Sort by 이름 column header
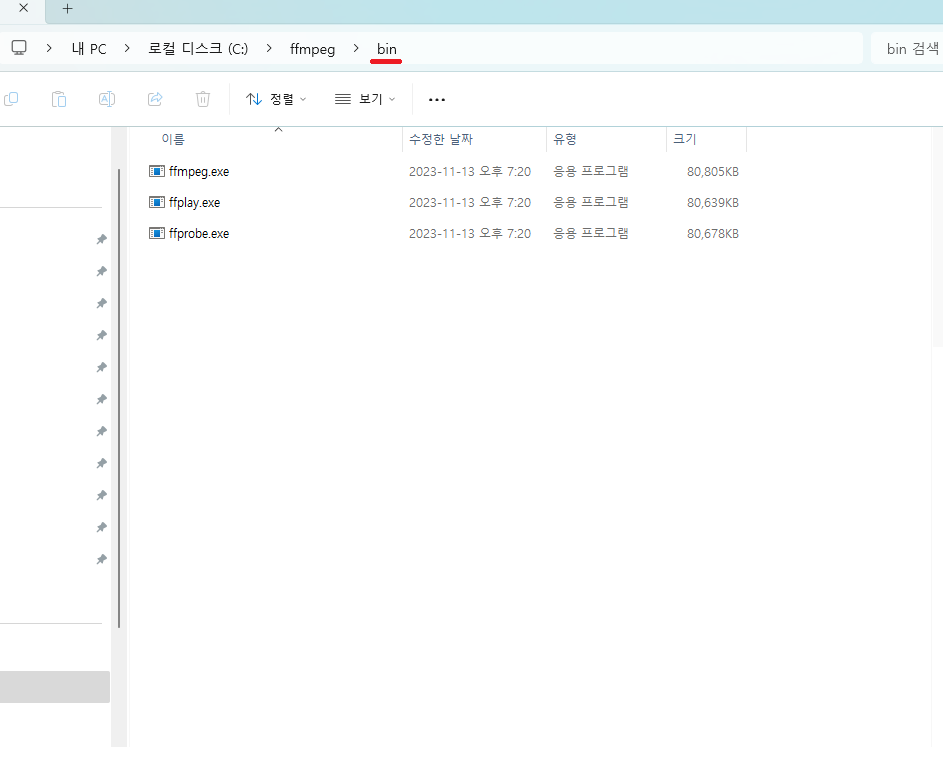Image resolution: width=943 pixels, height=764 pixels. (173, 140)
